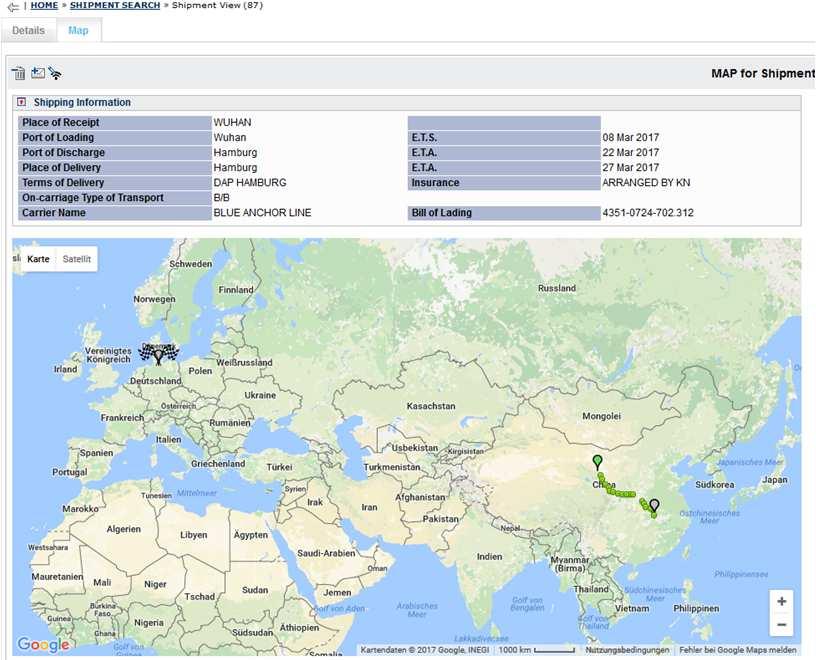Click the checkered flag destination marker
816x660 pixels.
pos(159,353)
